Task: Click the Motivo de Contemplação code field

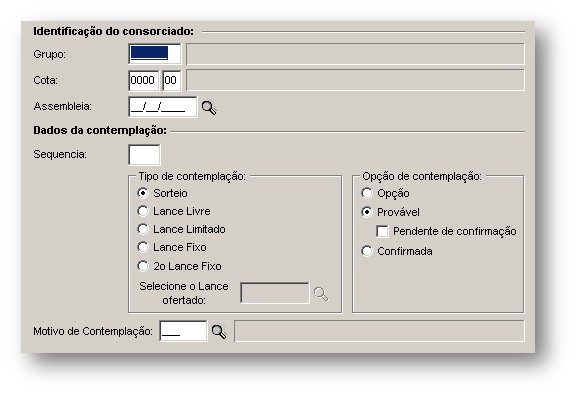Action: point(183,331)
